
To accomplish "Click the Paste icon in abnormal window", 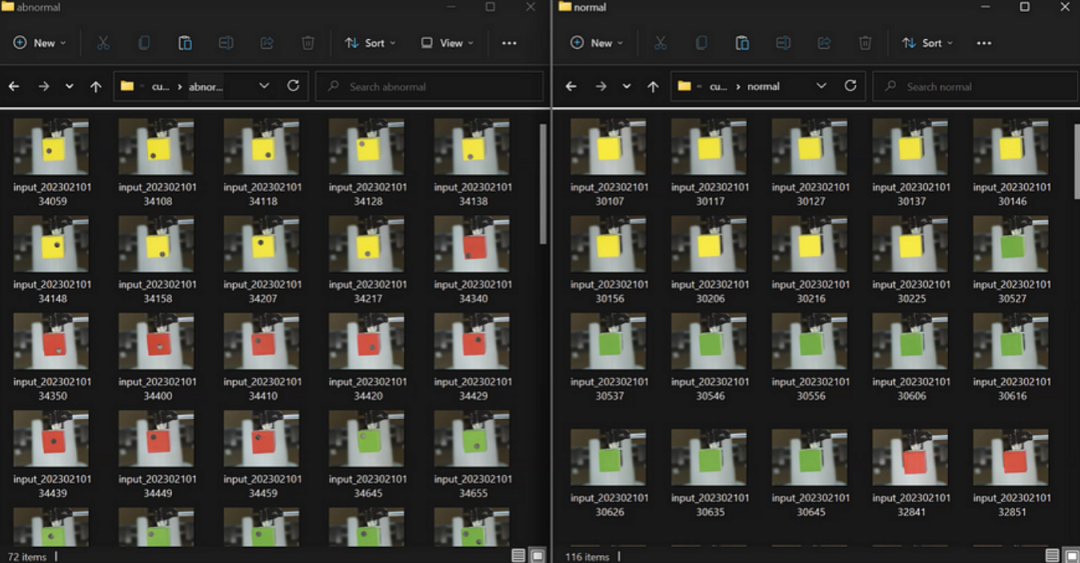I will pos(185,43).
